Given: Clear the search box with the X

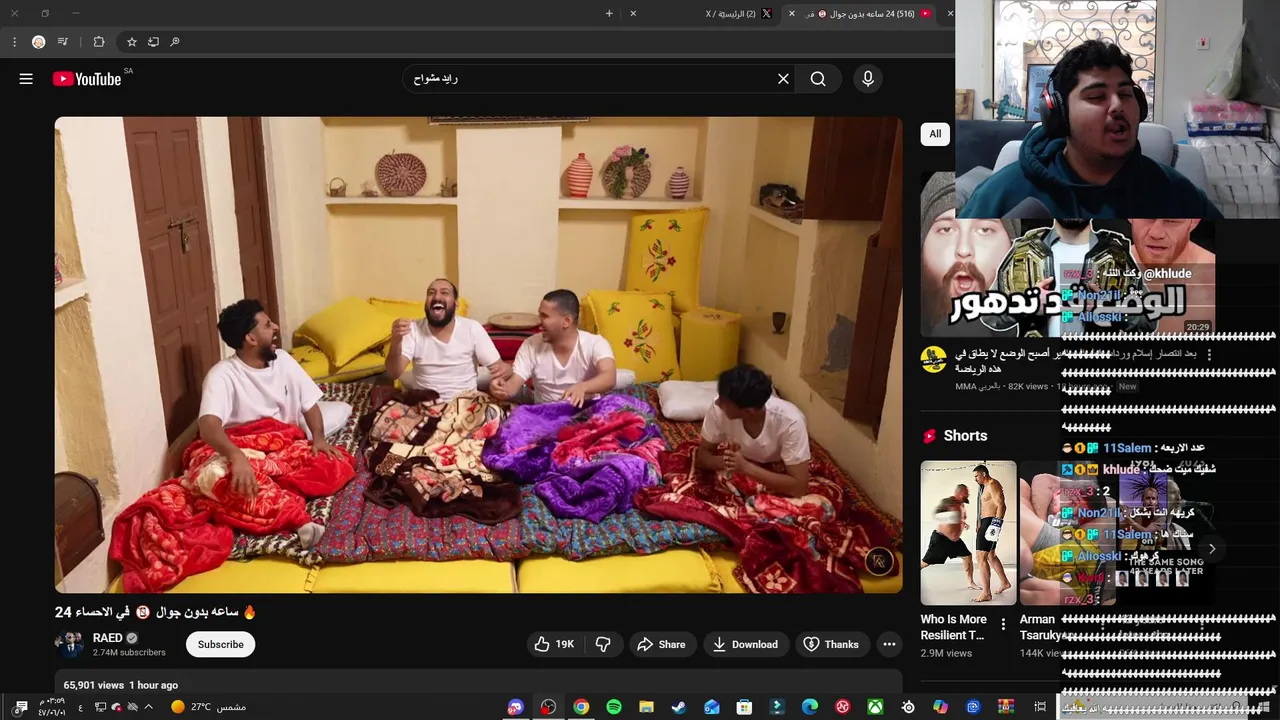Looking at the screenshot, I should [783, 79].
